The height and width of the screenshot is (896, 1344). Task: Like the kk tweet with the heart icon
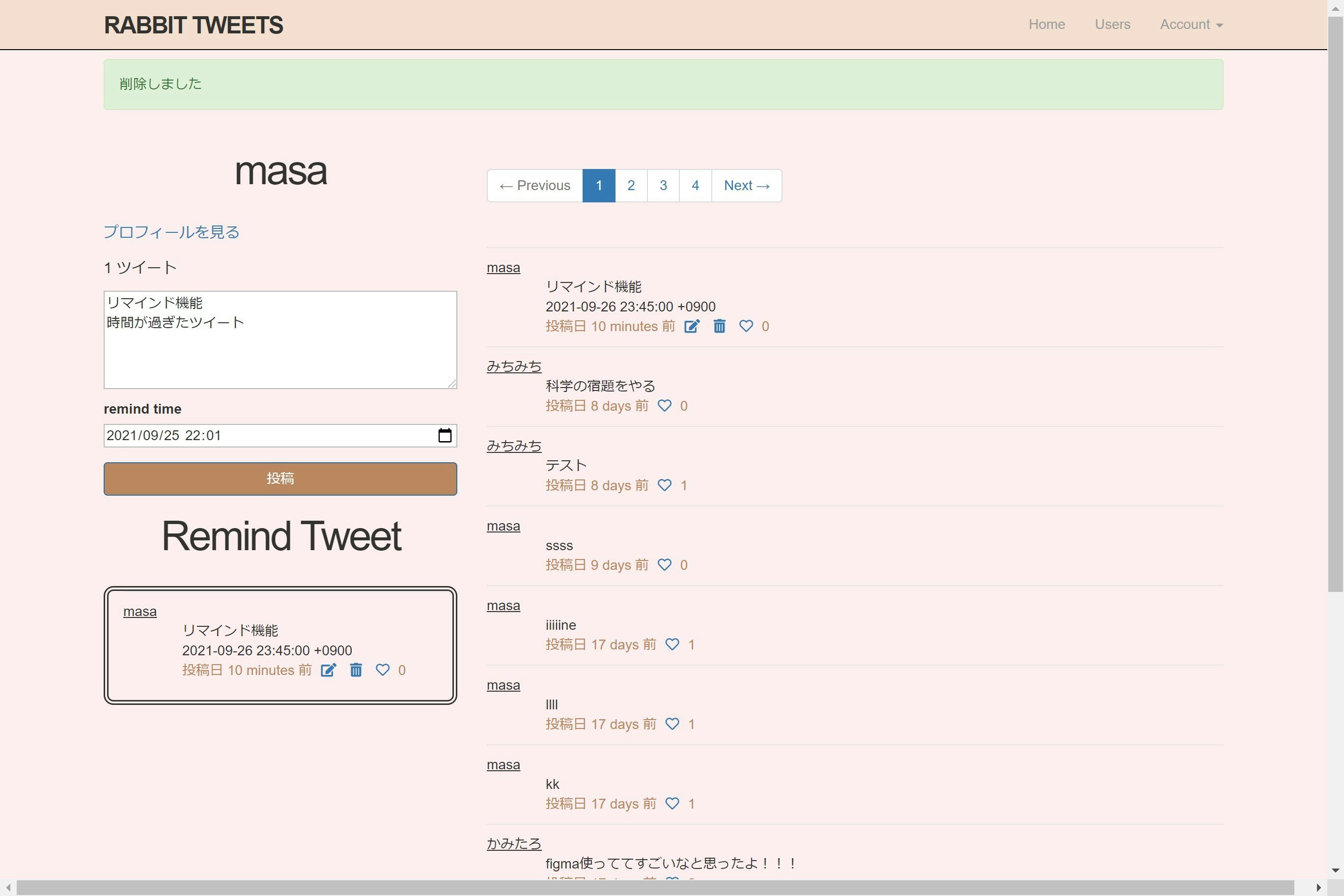(x=672, y=804)
